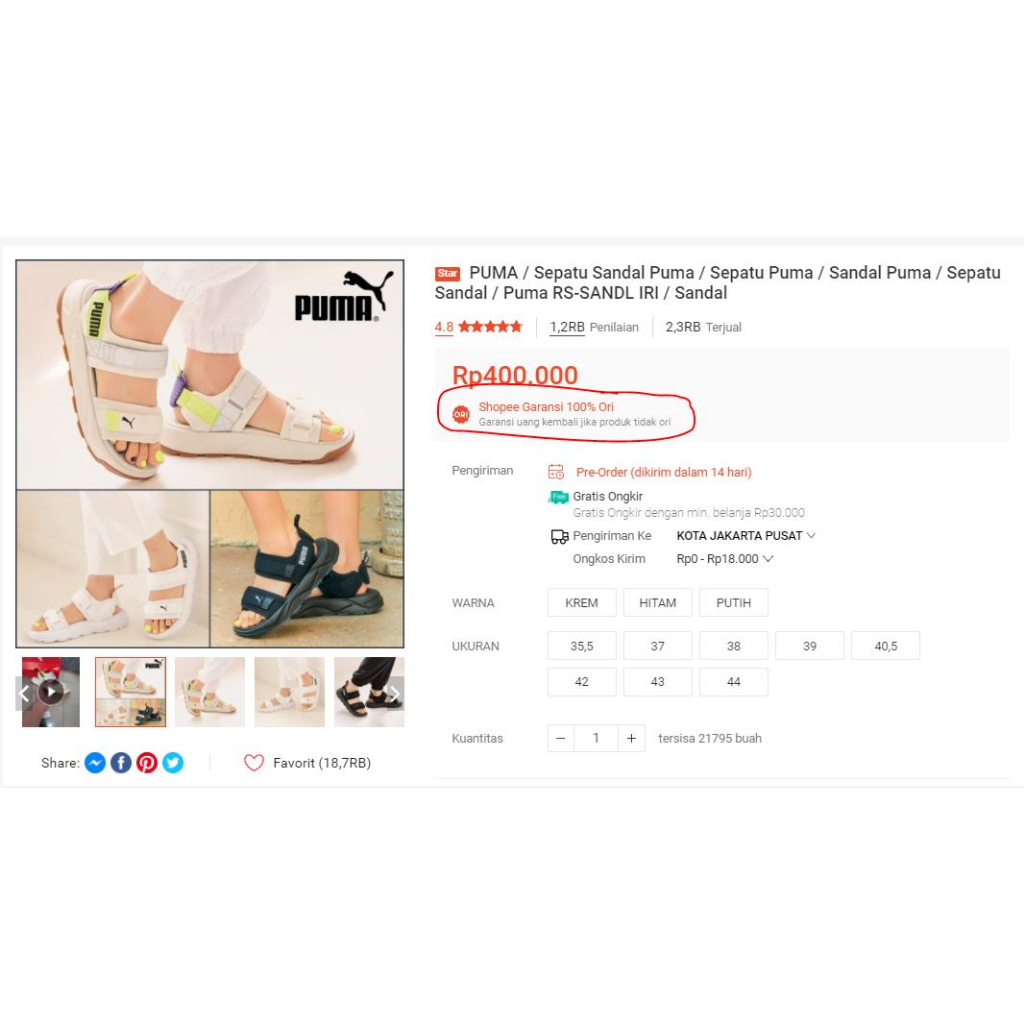This screenshot has width=1024, height=1024.
Task: Share product on Twitter
Action: point(173,763)
